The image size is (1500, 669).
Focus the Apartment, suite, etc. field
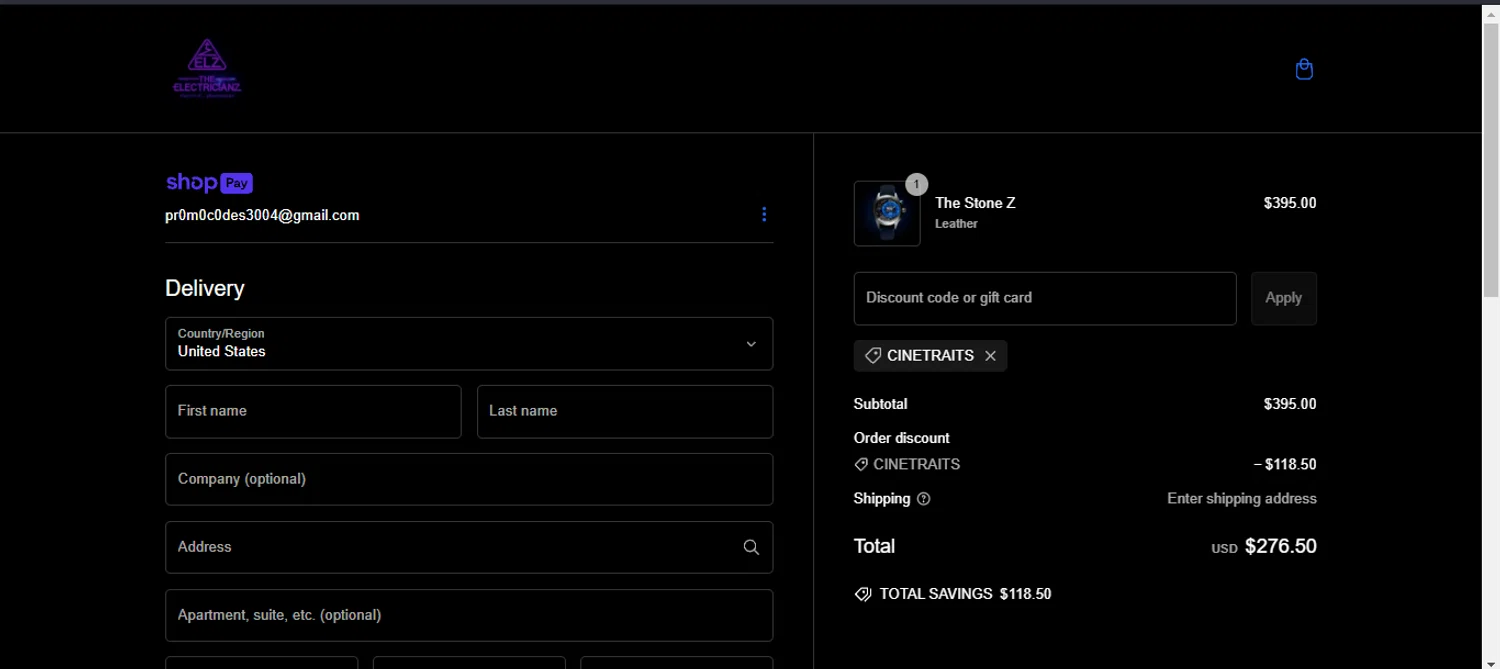click(469, 615)
